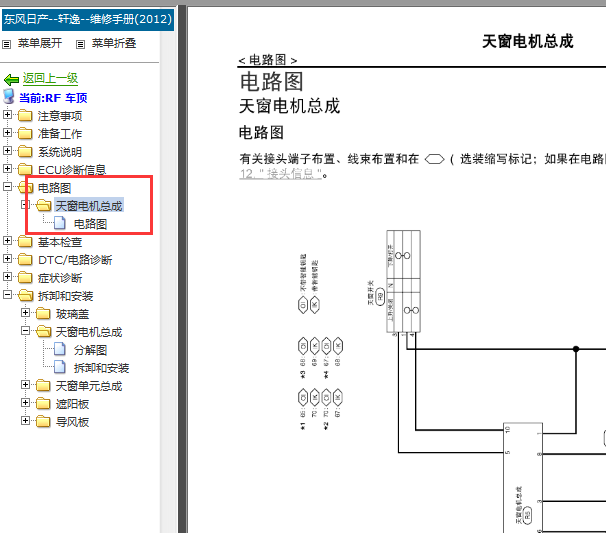Image resolution: width=606 pixels, height=533 pixels.
Task: Click the 导风板 folder icon
Action: tap(43, 422)
